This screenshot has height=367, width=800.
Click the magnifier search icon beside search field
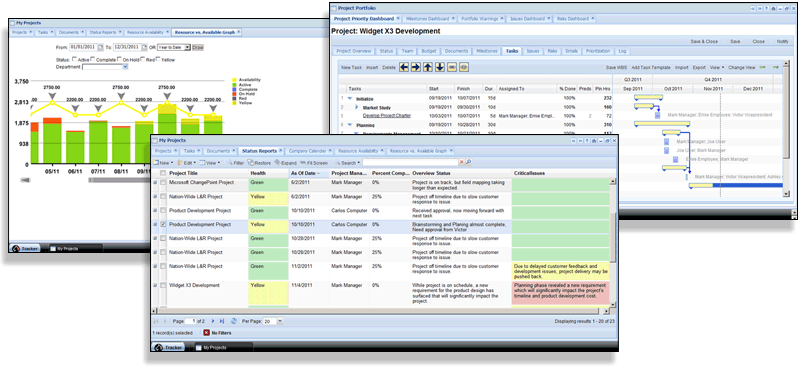468,162
